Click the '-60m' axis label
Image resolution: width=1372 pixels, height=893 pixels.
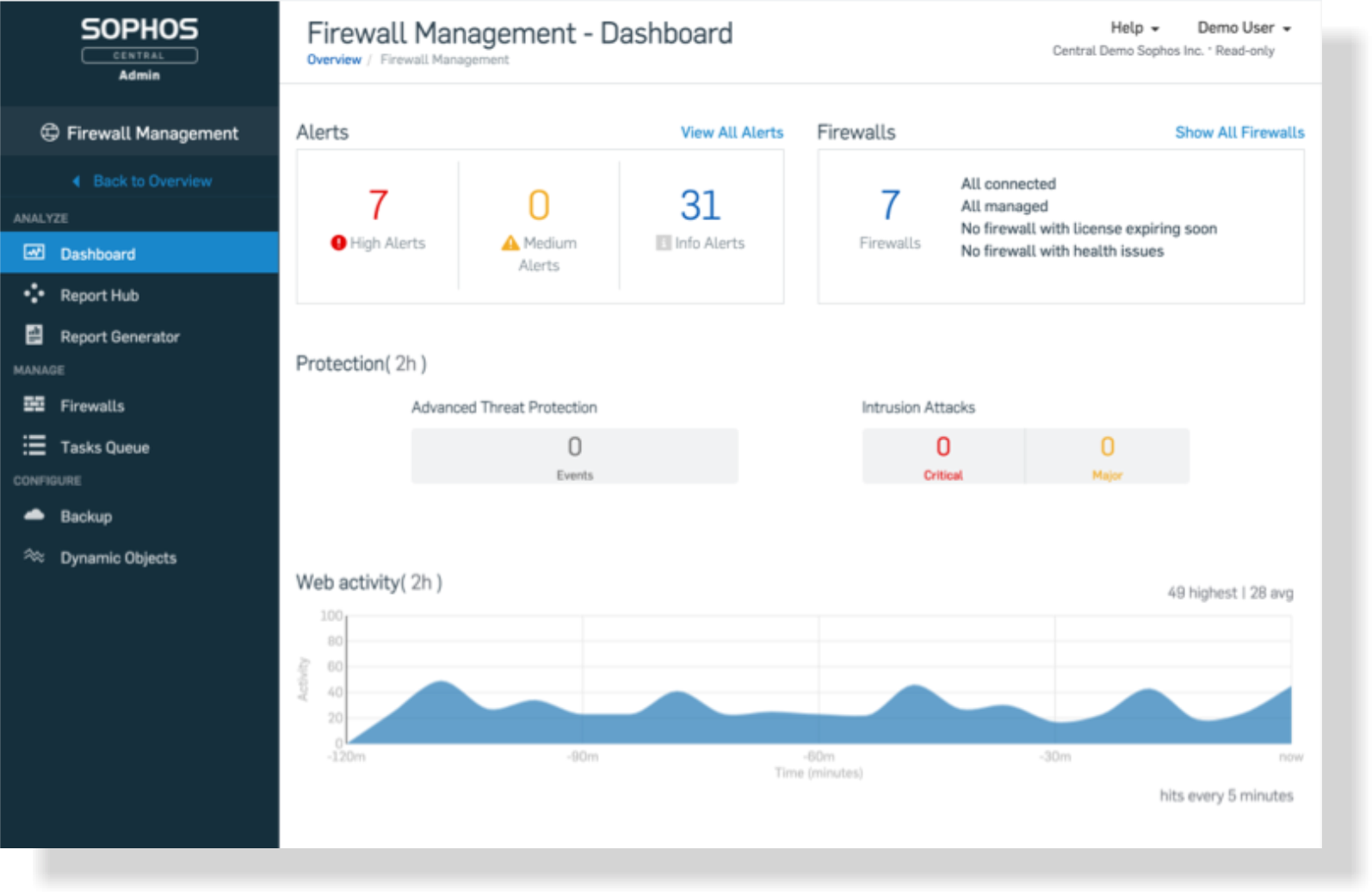(x=819, y=756)
